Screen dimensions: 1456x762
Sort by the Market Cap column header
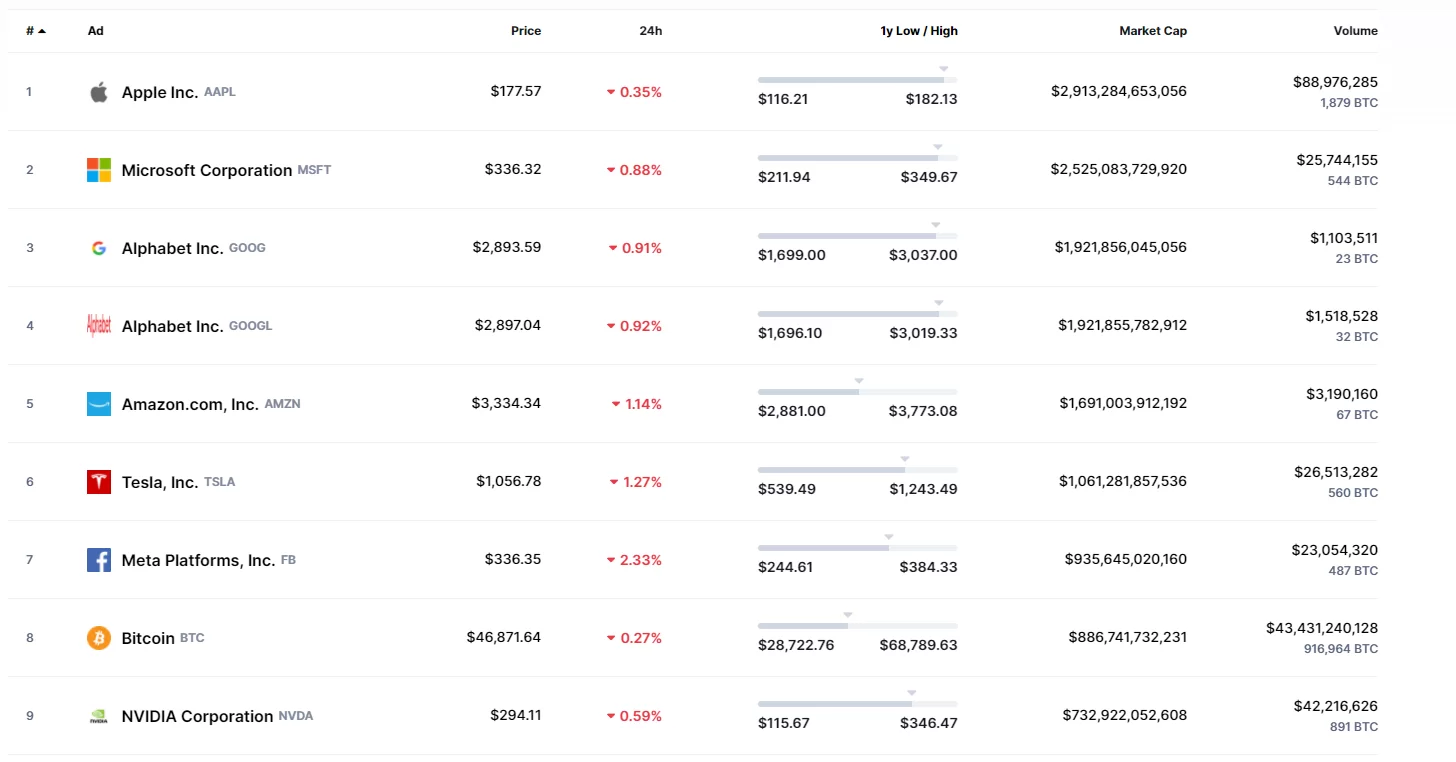pos(1152,31)
